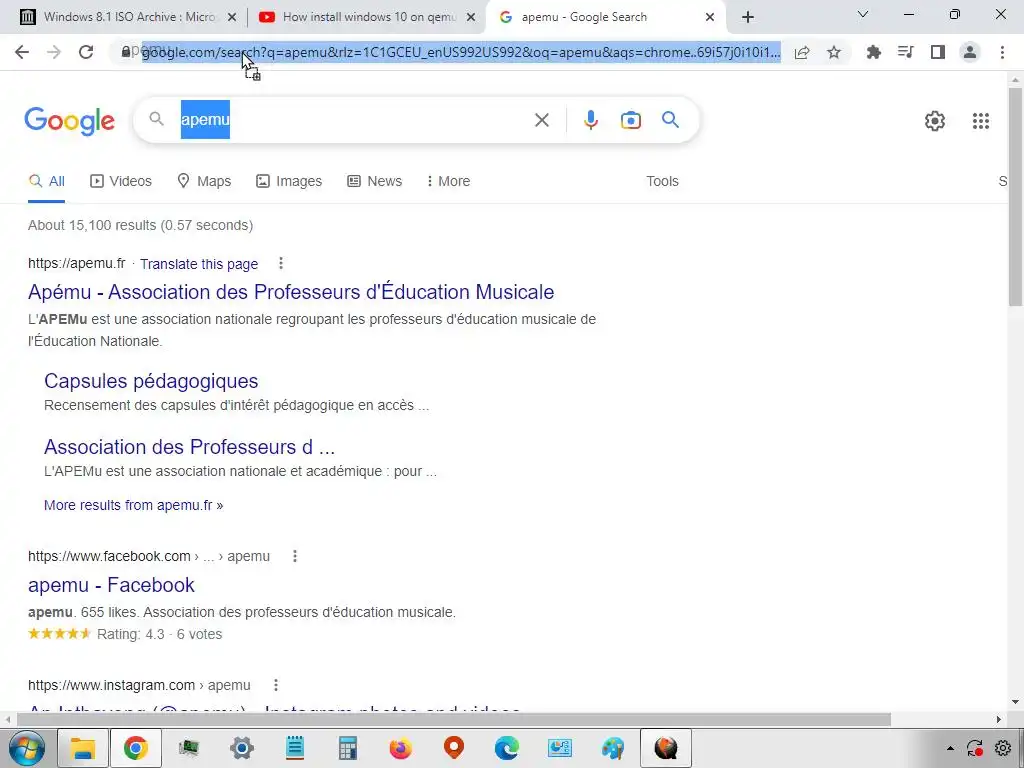Screen dimensions: 1024x768
Task: Open the media control icon in toolbar
Action: tap(905, 52)
